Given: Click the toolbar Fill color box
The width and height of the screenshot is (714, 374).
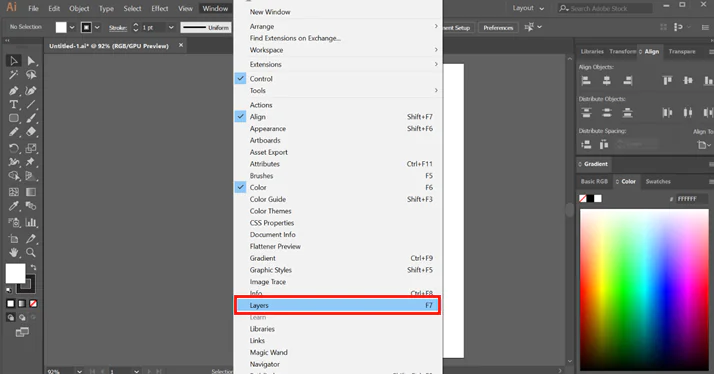Looking at the screenshot, I should pyautogui.click(x=15, y=274).
